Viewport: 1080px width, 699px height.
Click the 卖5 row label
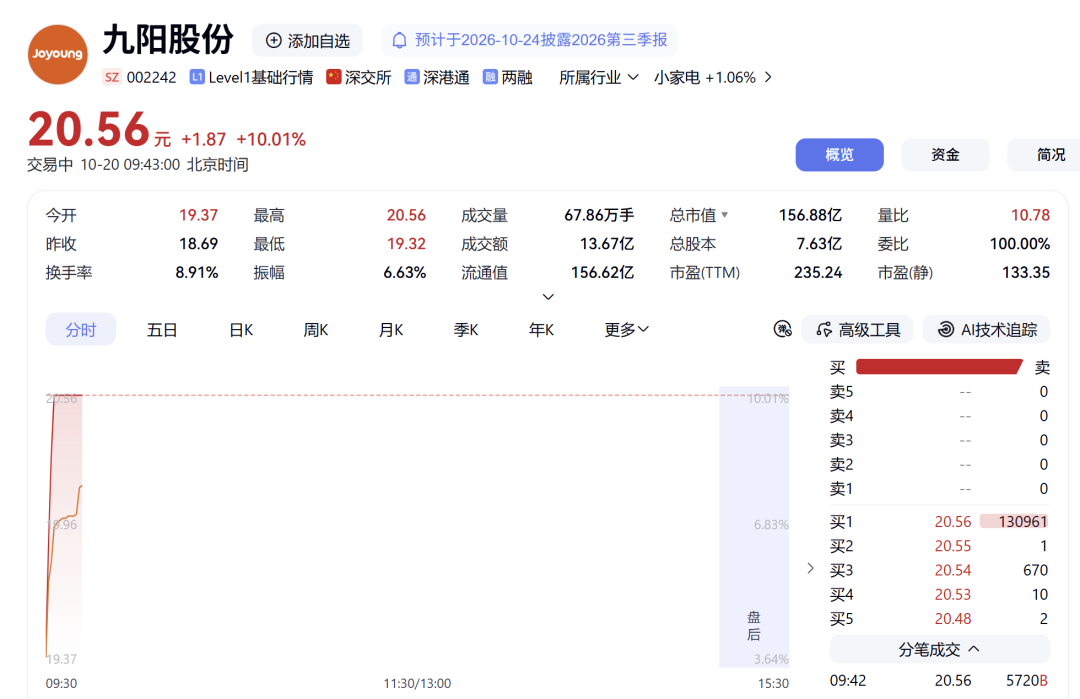click(x=841, y=392)
